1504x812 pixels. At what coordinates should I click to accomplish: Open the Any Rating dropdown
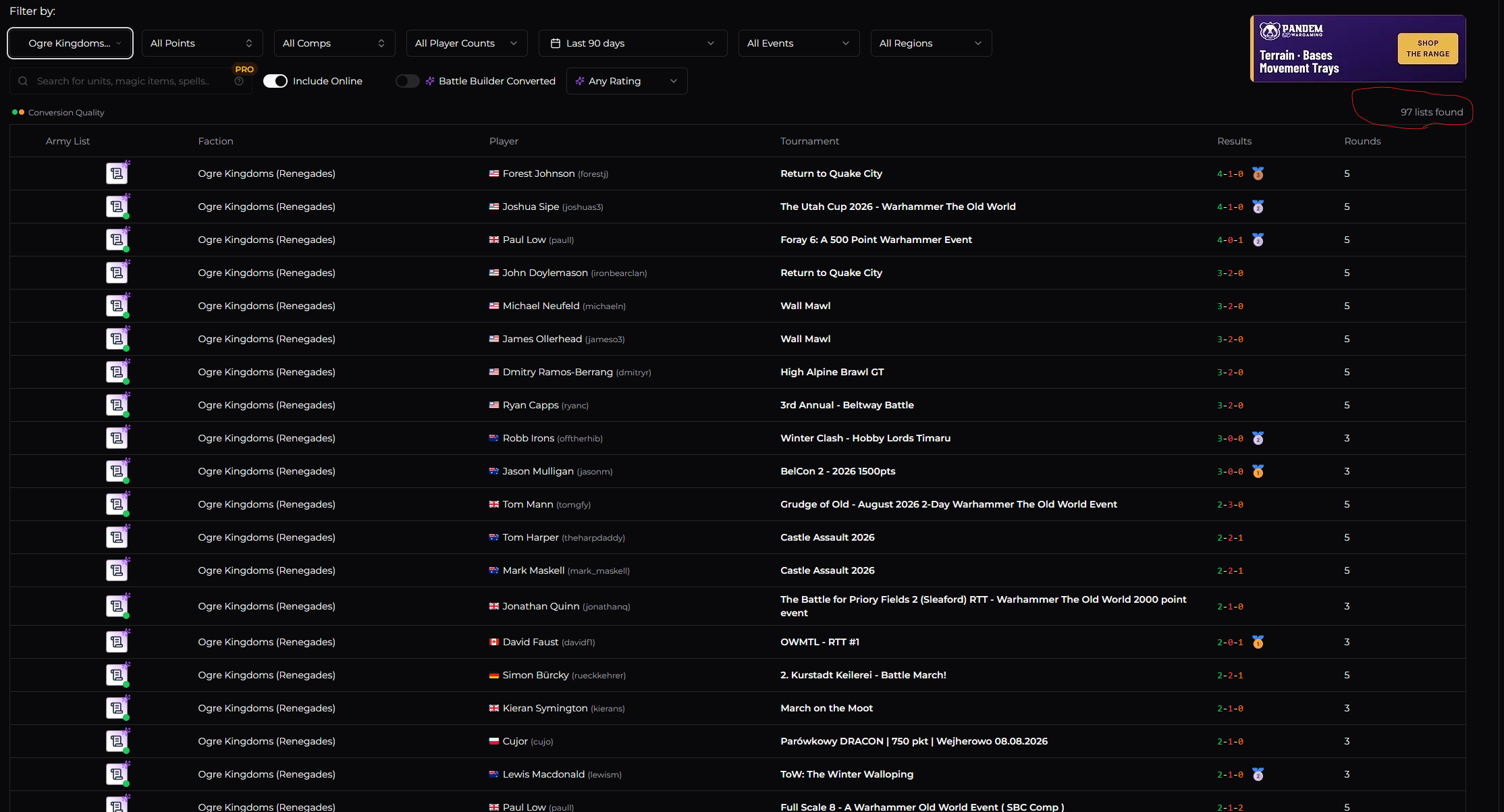point(626,81)
